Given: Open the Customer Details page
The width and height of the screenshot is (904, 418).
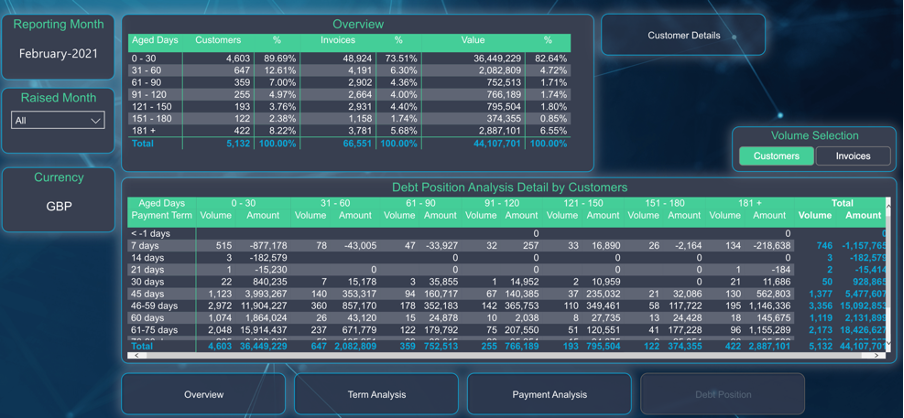Looking at the screenshot, I should pyautogui.click(x=683, y=35).
